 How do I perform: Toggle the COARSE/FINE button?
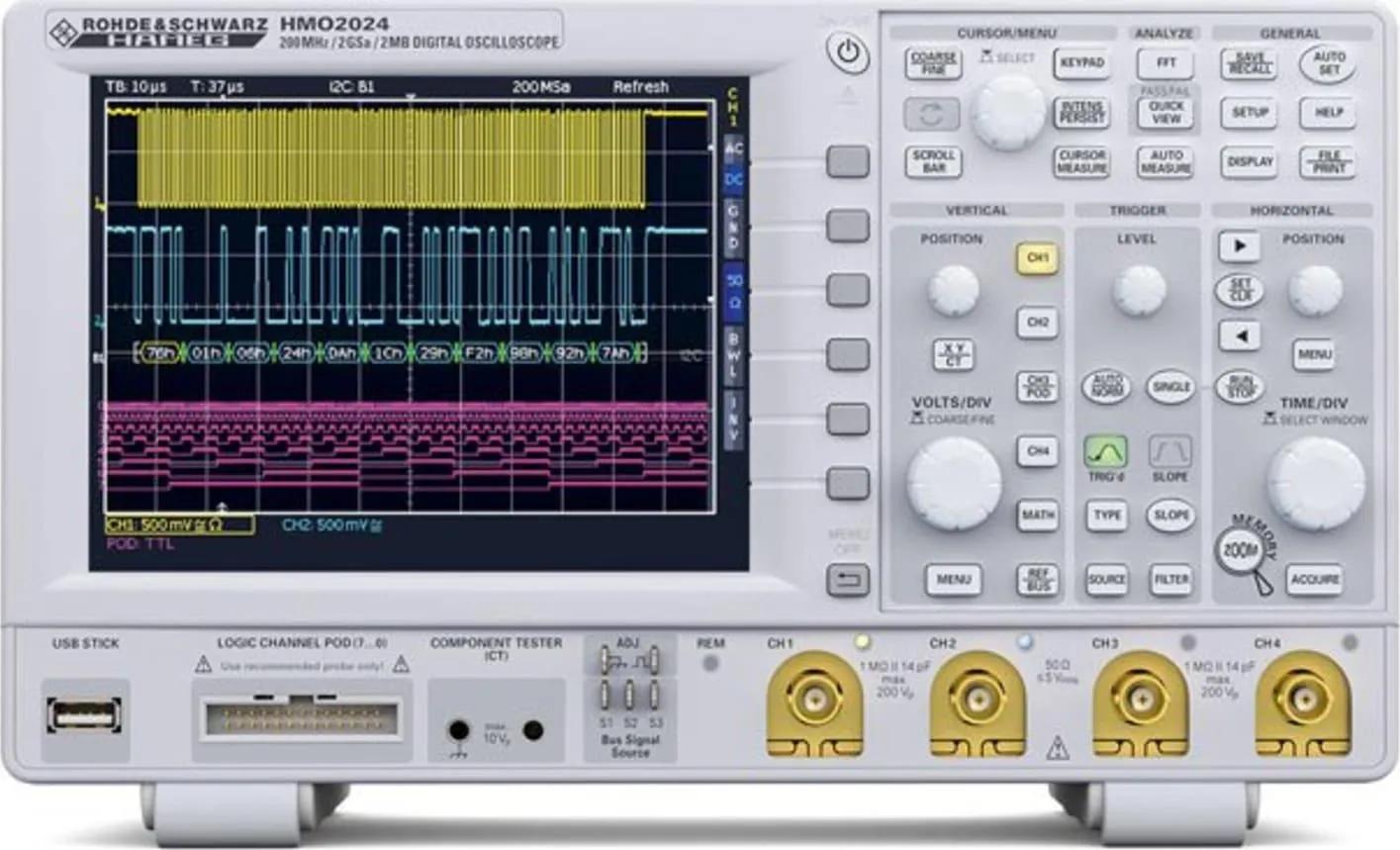pyautogui.click(x=933, y=63)
